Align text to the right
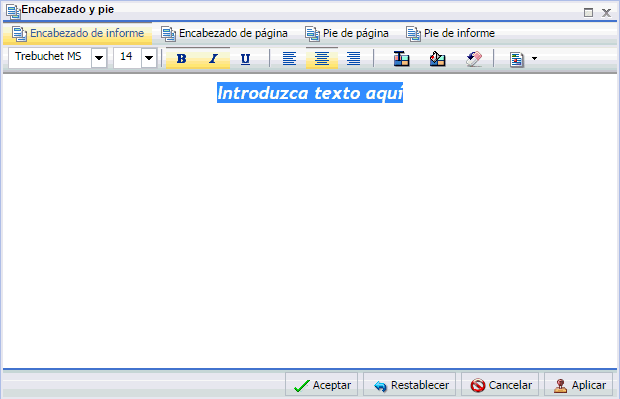This screenshot has height=399, width=620. tap(353, 59)
